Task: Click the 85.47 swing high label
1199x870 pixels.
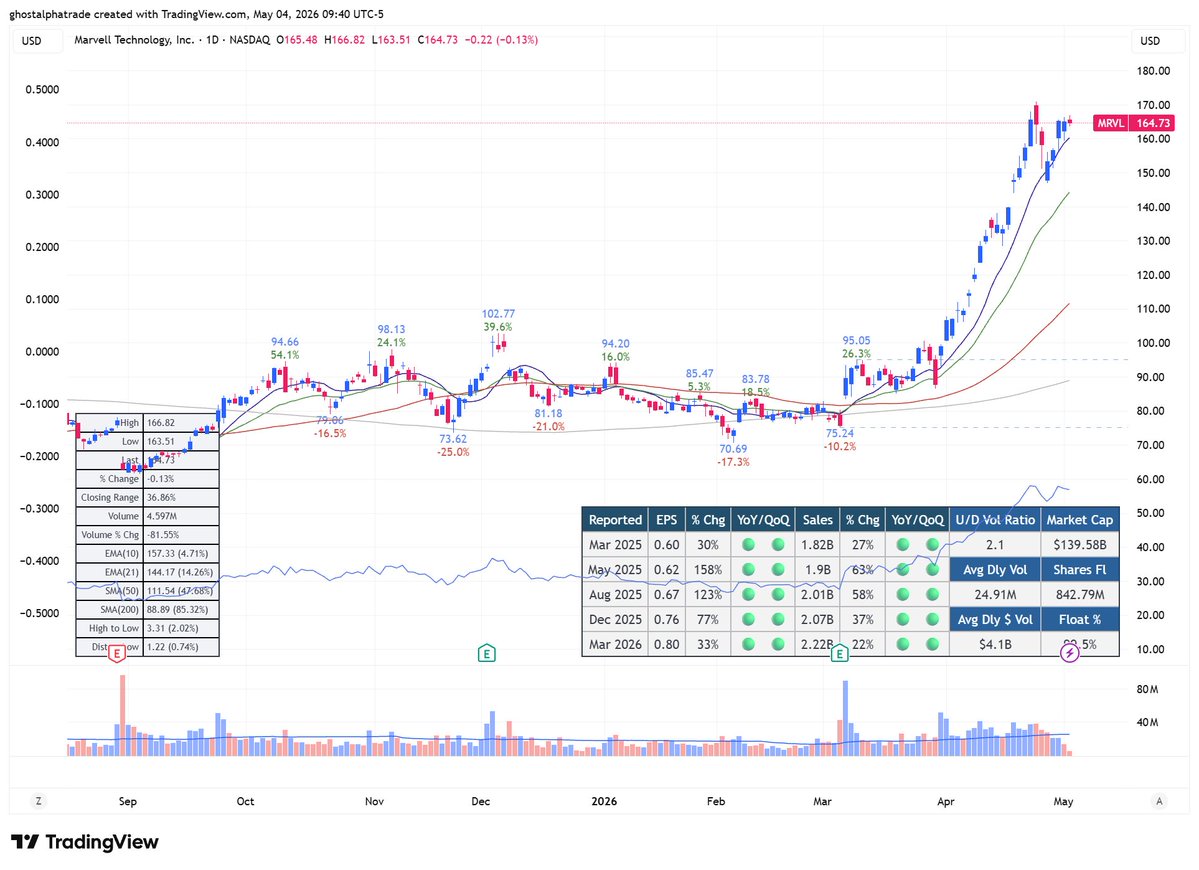Action: [x=700, y=373]
